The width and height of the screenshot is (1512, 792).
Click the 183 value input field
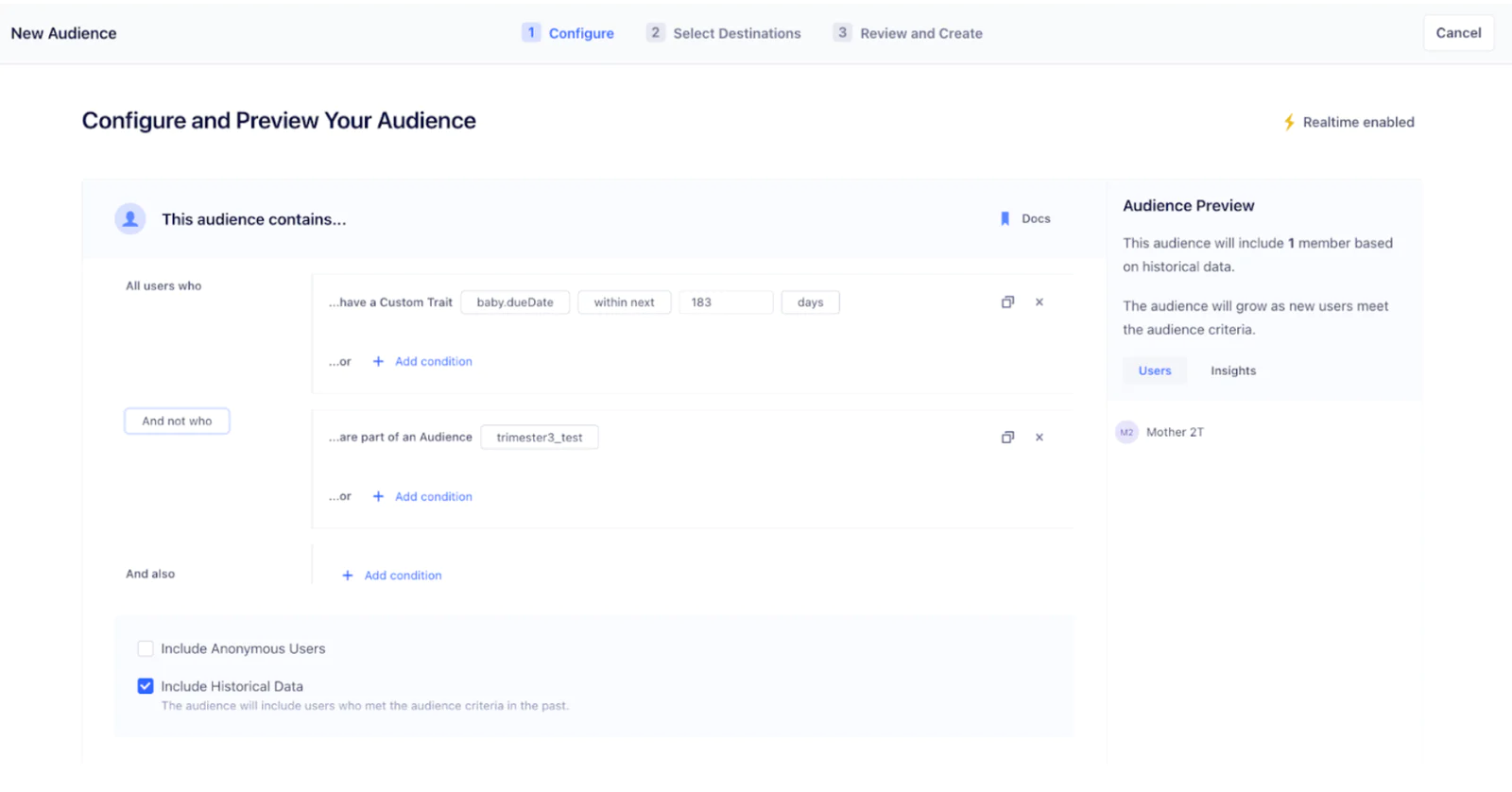click(x=726, y=302)
